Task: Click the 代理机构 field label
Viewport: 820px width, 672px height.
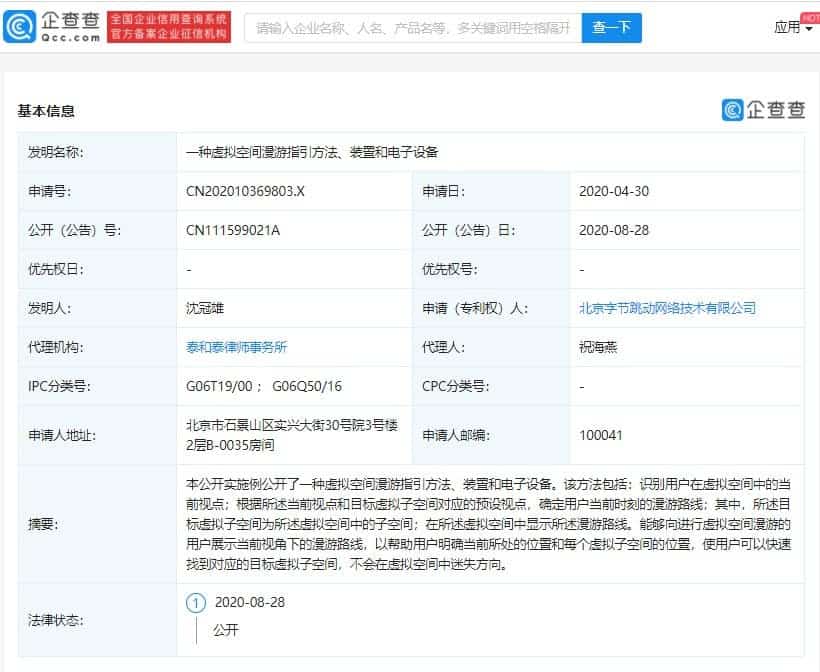Action: (x=55, y=347)
